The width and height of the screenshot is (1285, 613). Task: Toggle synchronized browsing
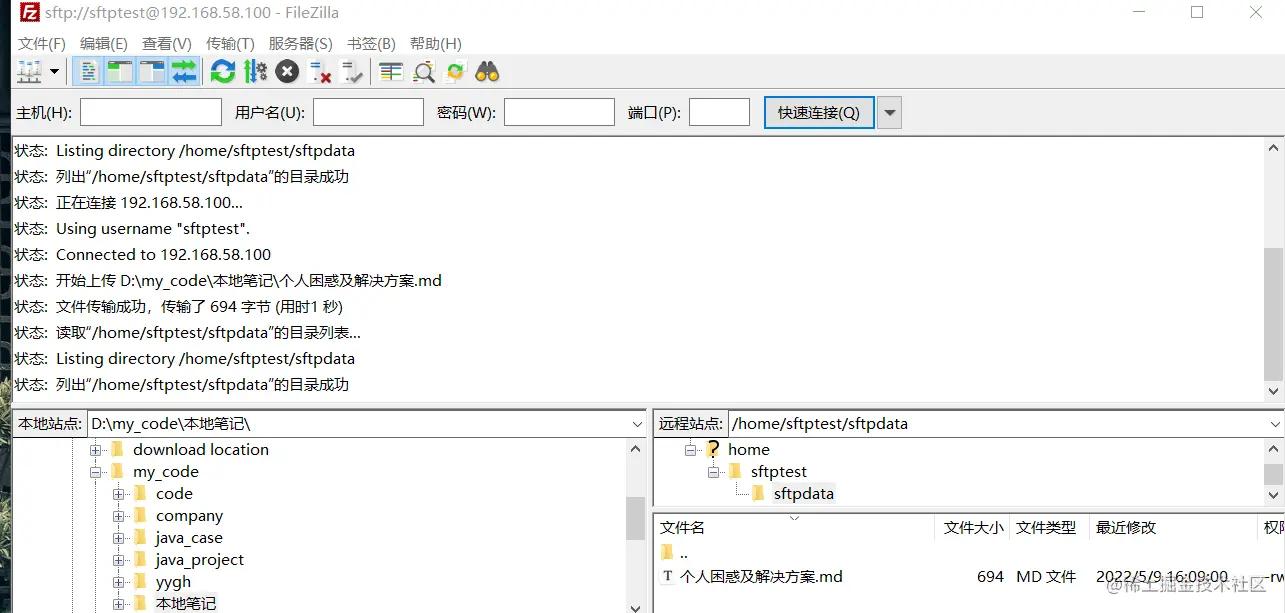click(x=455, y=71)
